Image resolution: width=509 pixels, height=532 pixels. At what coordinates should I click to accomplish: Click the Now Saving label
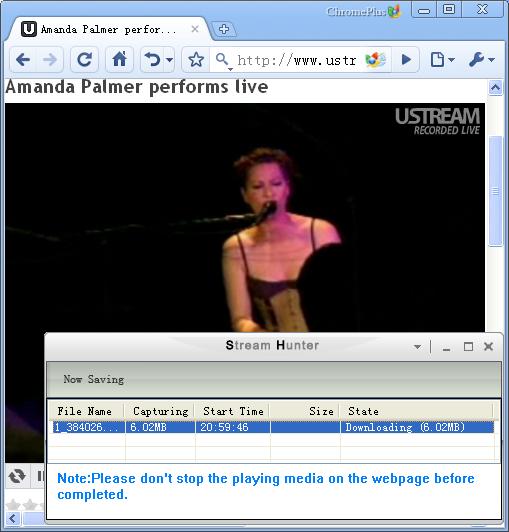[x=94, y=379]
